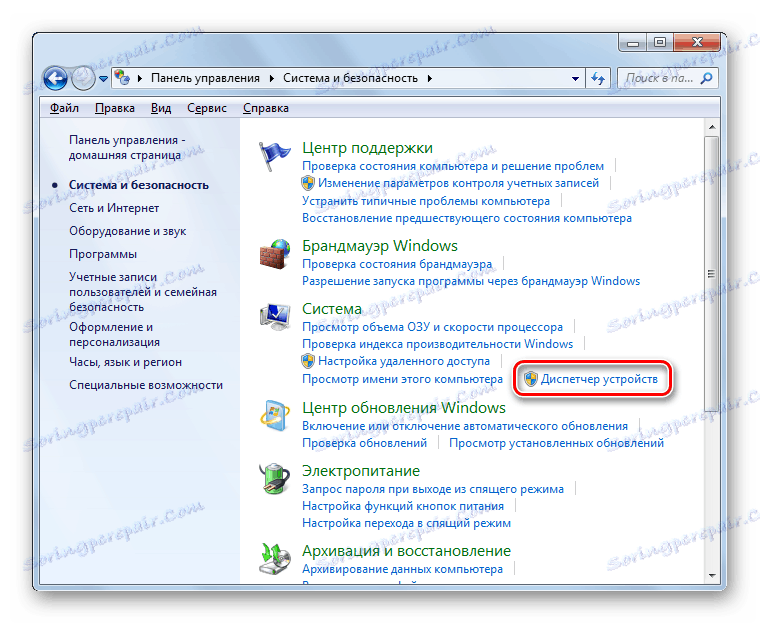
Task: Click Просмотр объема ОЗУ и скорости процессора
Action: click(432, 327)
